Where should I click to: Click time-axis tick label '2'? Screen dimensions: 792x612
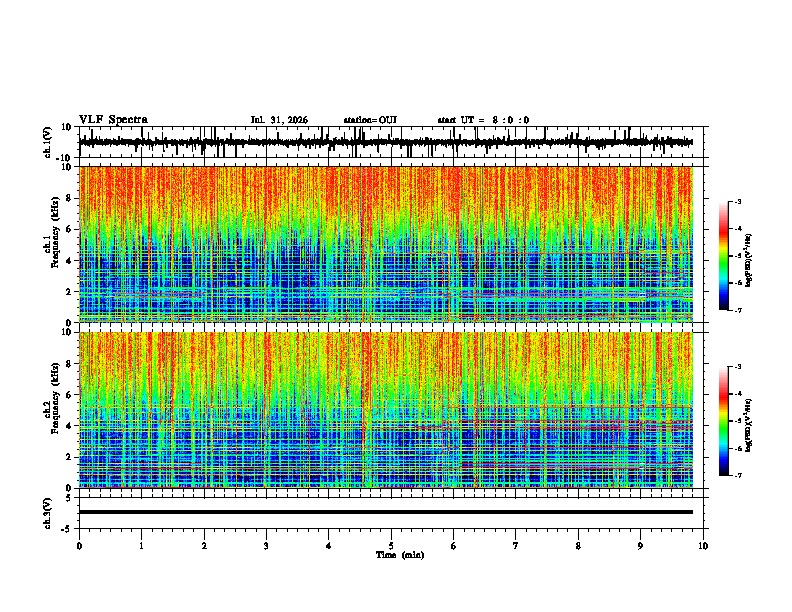204,546
